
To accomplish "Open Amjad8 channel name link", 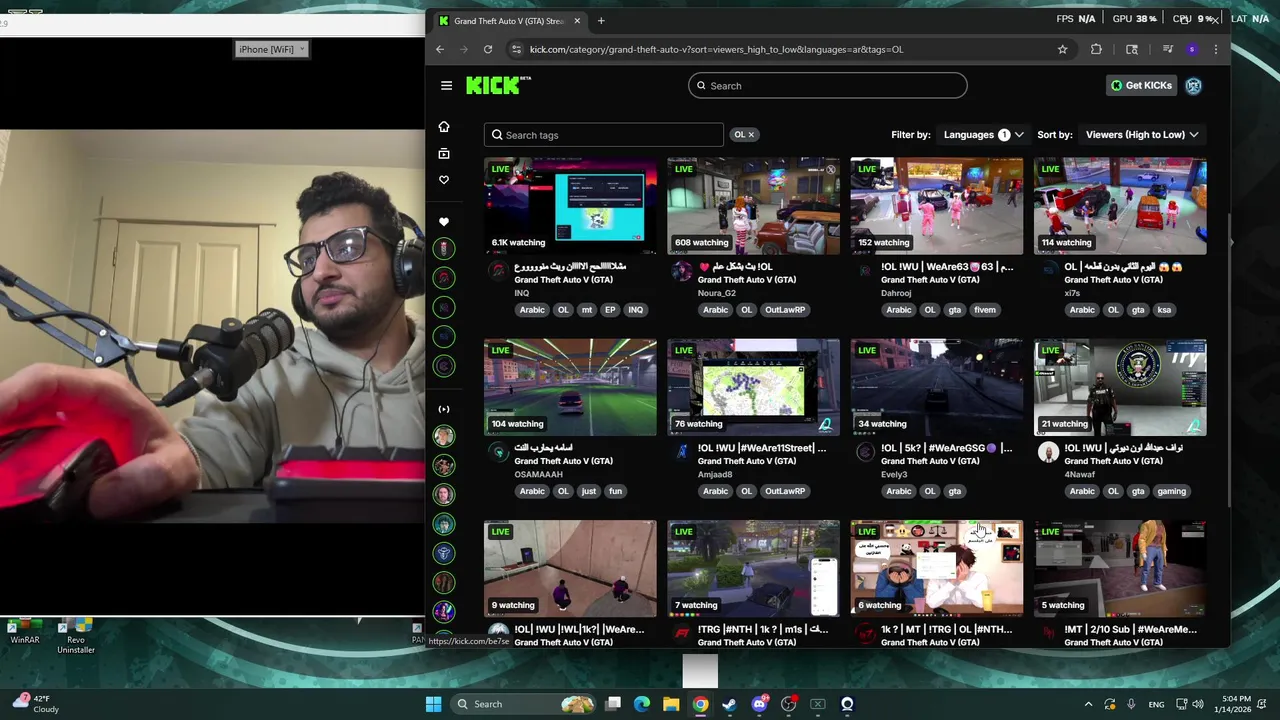I will [715, 474].
